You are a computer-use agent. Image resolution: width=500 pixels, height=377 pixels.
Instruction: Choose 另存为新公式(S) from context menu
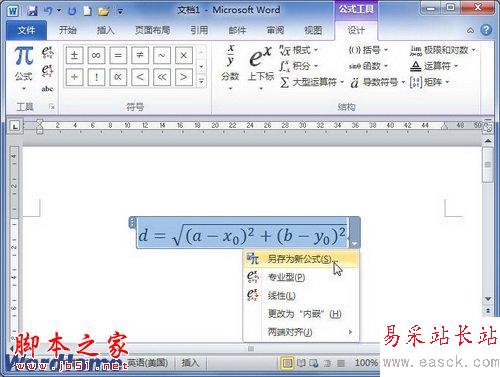(301, 259)
